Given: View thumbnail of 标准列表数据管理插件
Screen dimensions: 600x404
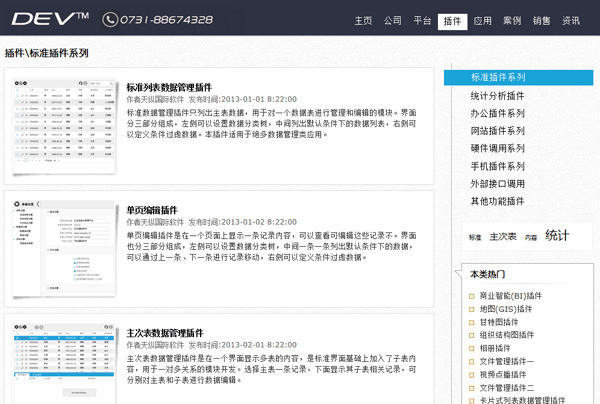Looking at the screenshot, I should [x=64, y=126].
